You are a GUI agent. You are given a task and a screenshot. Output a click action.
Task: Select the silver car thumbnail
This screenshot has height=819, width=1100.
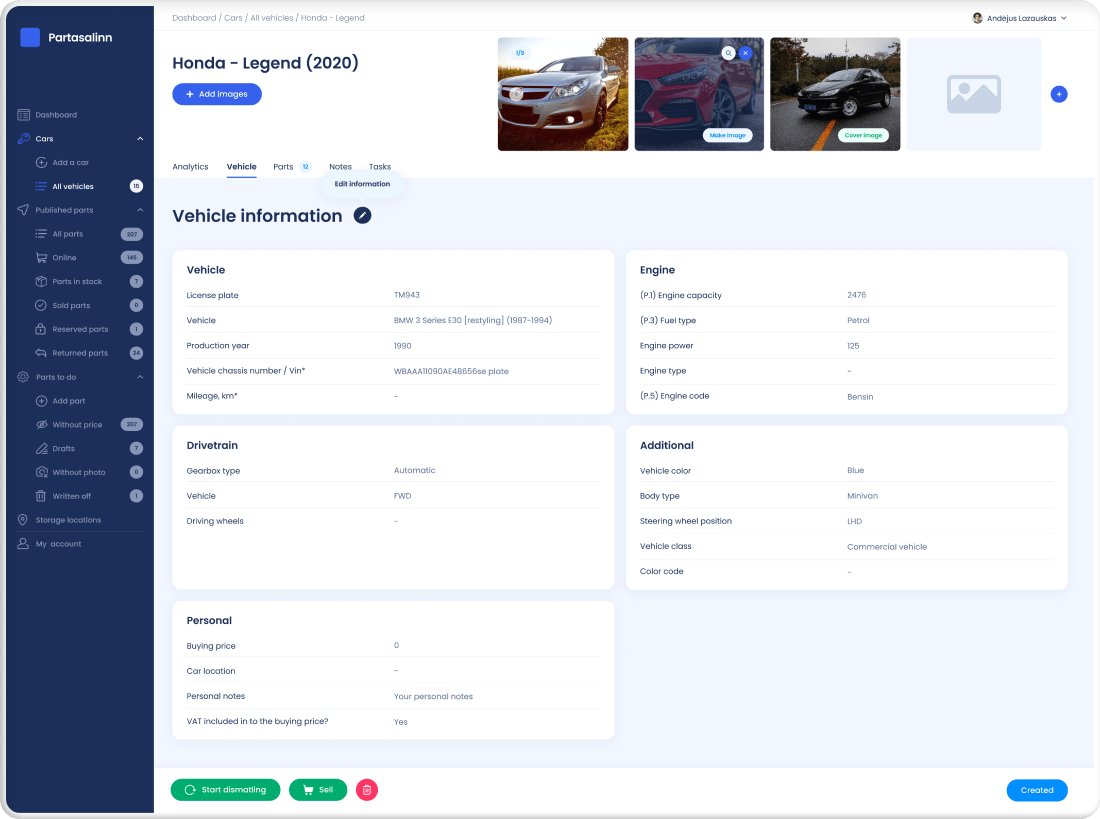[563, 94]
